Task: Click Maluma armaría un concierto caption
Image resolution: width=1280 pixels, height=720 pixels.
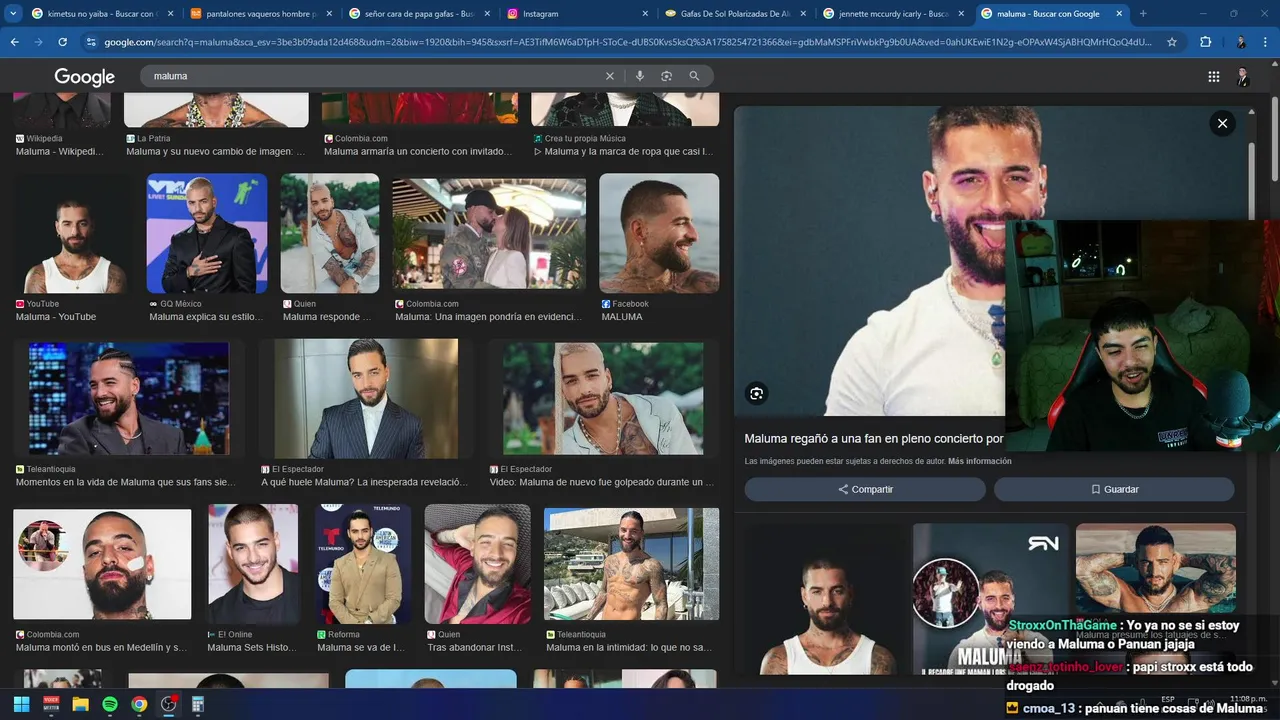Action: coord(417,152)
